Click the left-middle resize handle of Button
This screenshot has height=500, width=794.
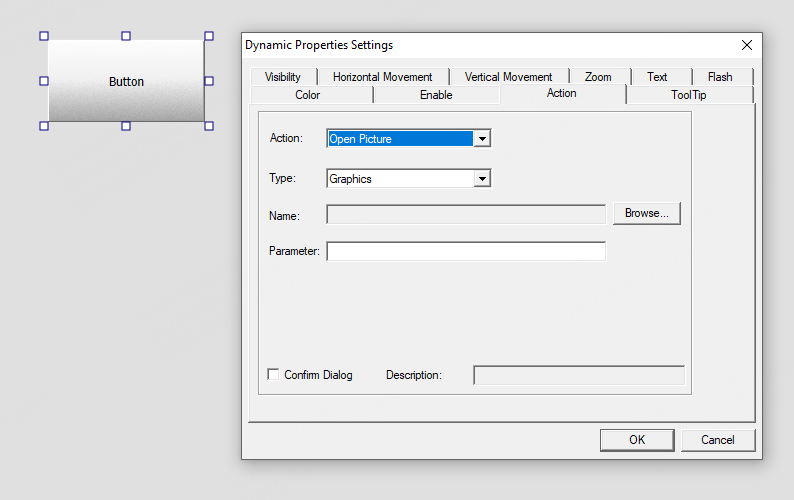click(44, 81)
